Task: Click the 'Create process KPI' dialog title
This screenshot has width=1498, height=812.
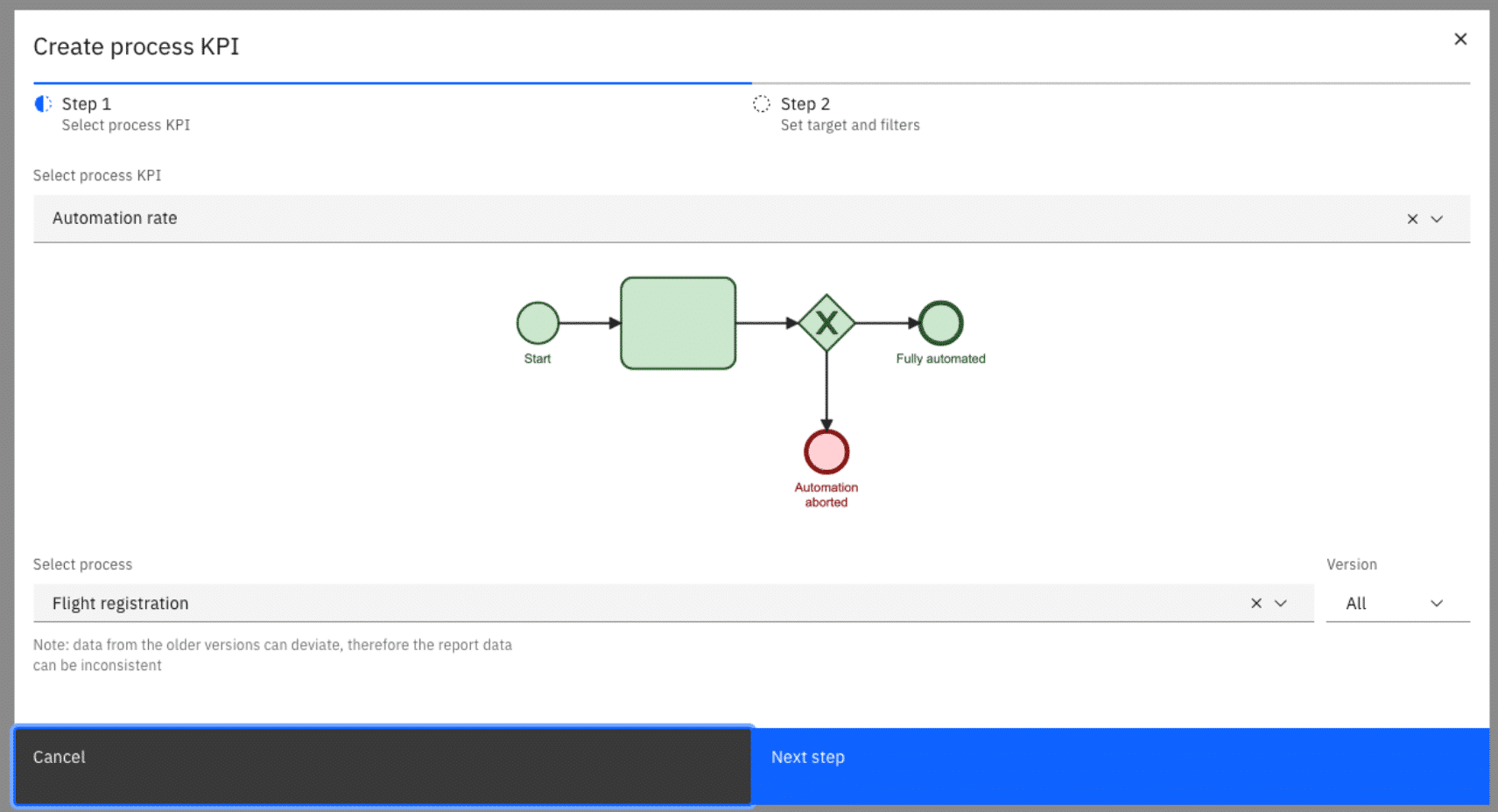Action: [136, 46]
